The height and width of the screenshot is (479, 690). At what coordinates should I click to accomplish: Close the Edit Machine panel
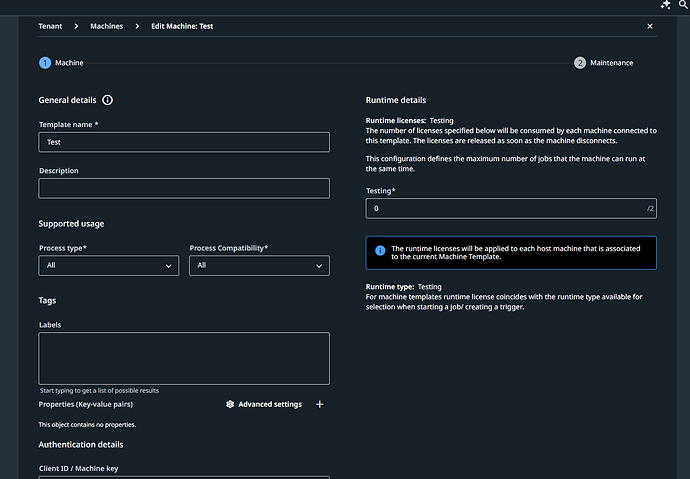tap(650, 26)
